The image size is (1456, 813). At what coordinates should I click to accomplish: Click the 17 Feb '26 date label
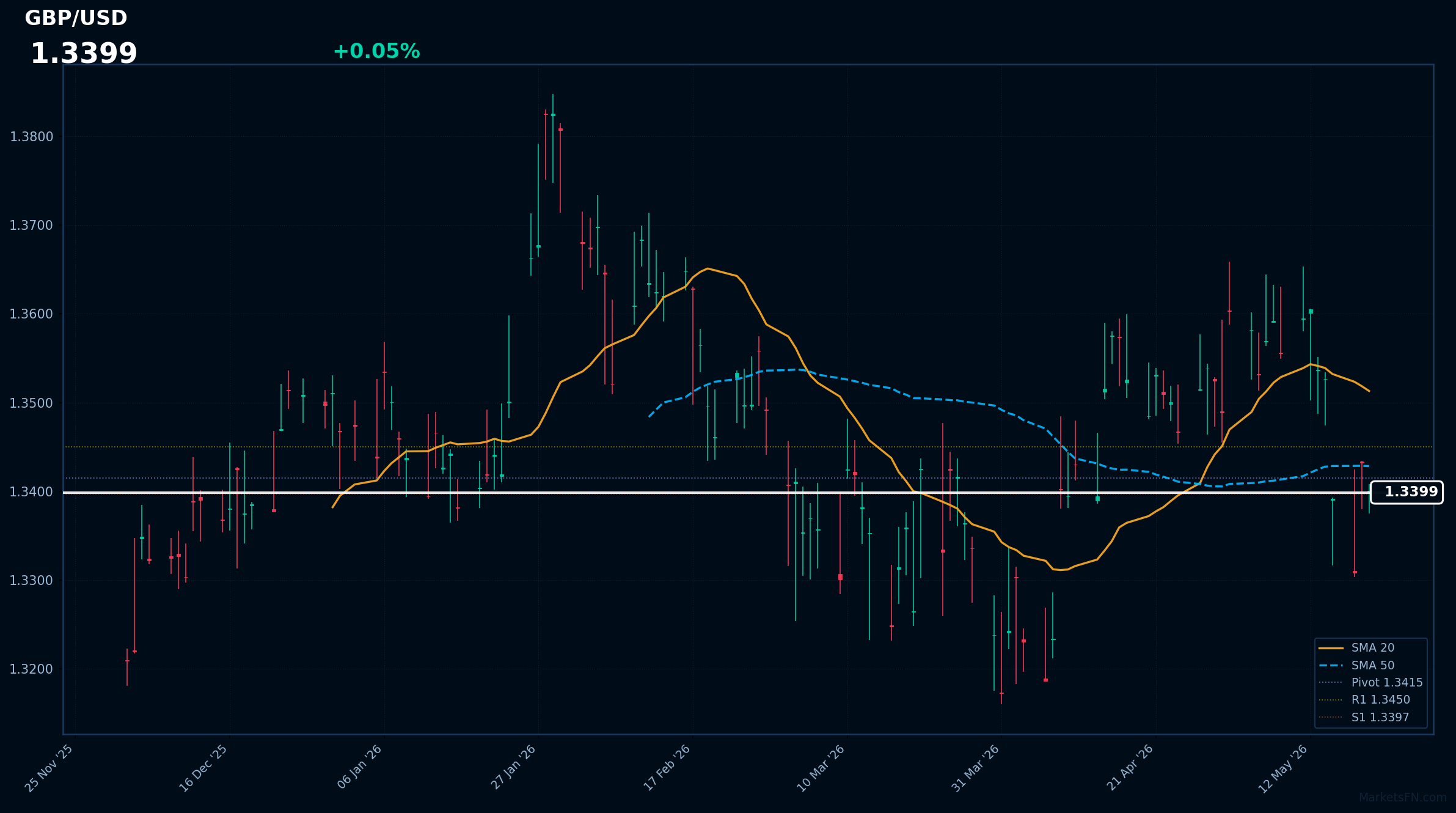point(667,768)
